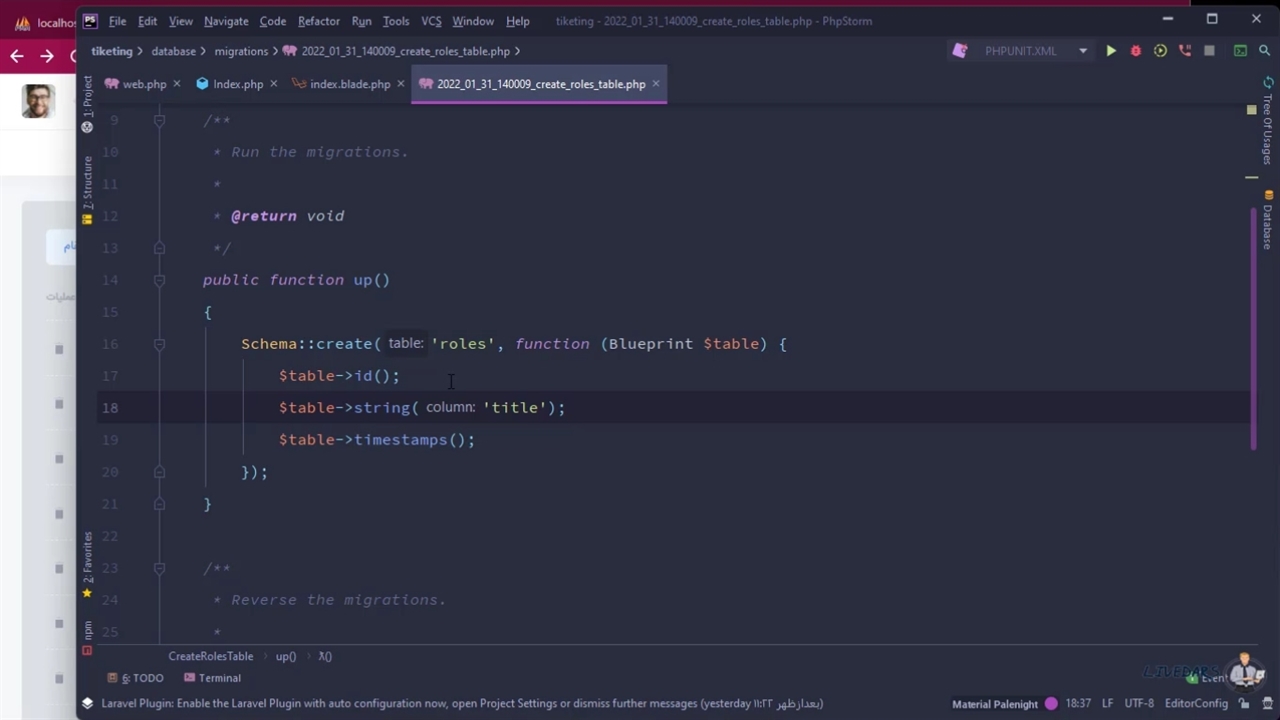Collapse the Schema::create closure at line 16
The height and width of the screenshot is (720, 1280).
(159, 344)
